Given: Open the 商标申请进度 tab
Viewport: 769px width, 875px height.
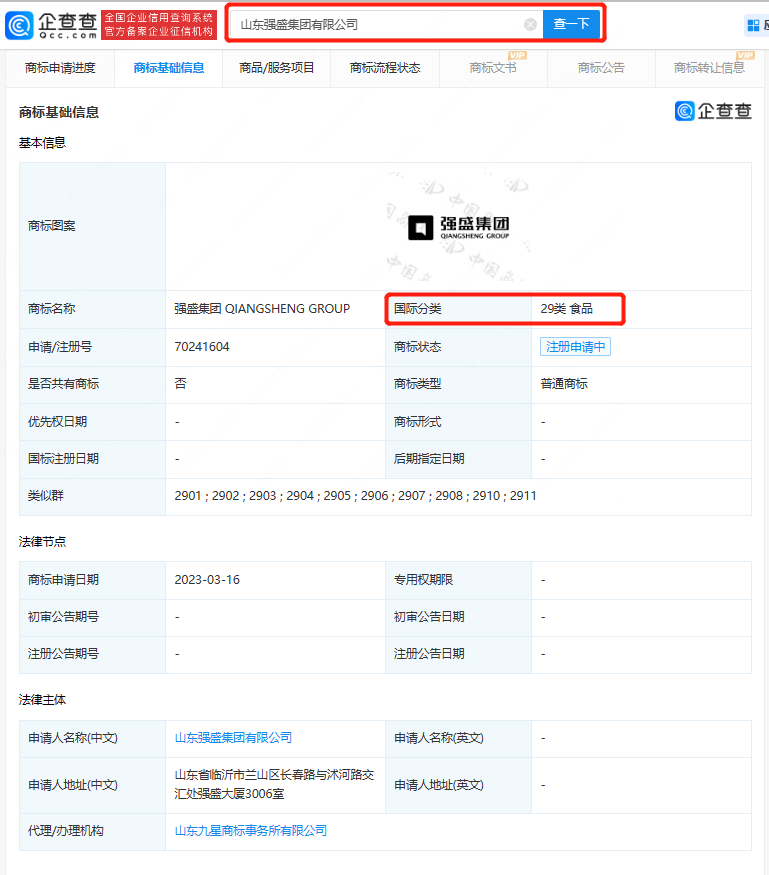Looking at the screenshot, I should coord(60,68).
